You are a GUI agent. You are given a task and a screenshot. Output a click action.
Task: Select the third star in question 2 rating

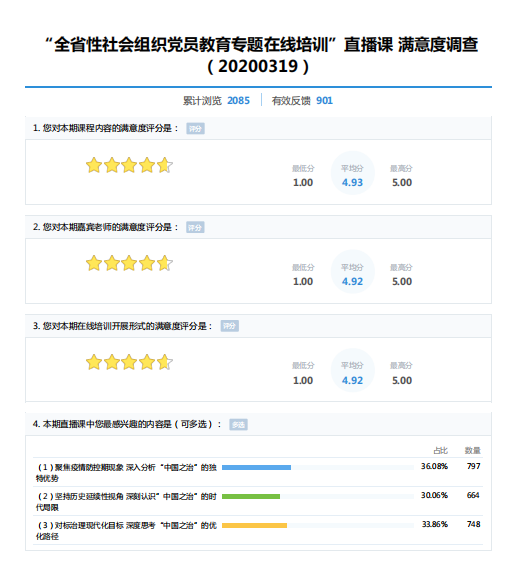point(129,263)
